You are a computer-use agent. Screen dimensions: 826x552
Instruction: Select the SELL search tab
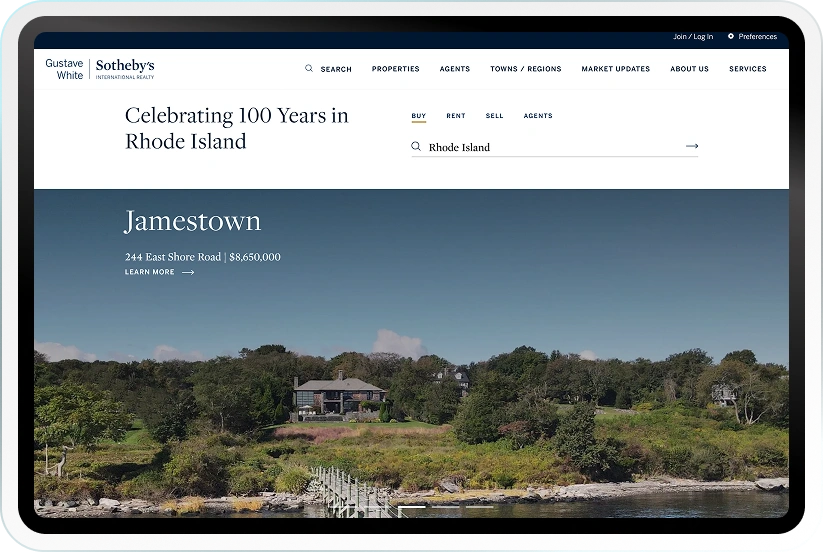click(x=494, y=116)
